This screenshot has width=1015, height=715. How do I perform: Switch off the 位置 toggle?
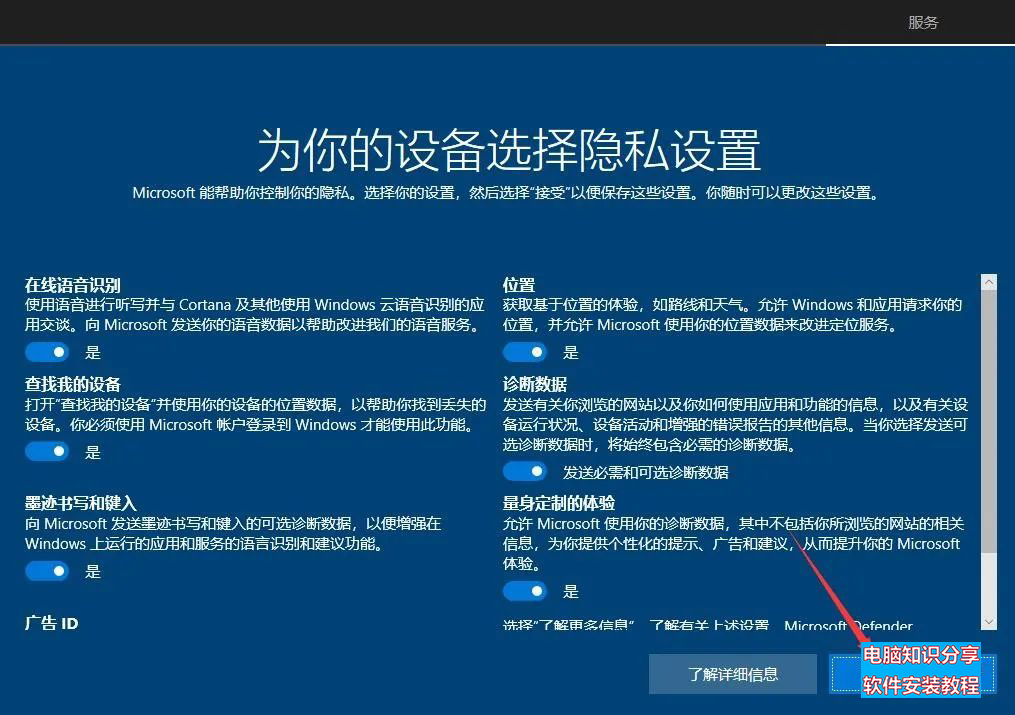pyautogui.click(x=525, y=352)
